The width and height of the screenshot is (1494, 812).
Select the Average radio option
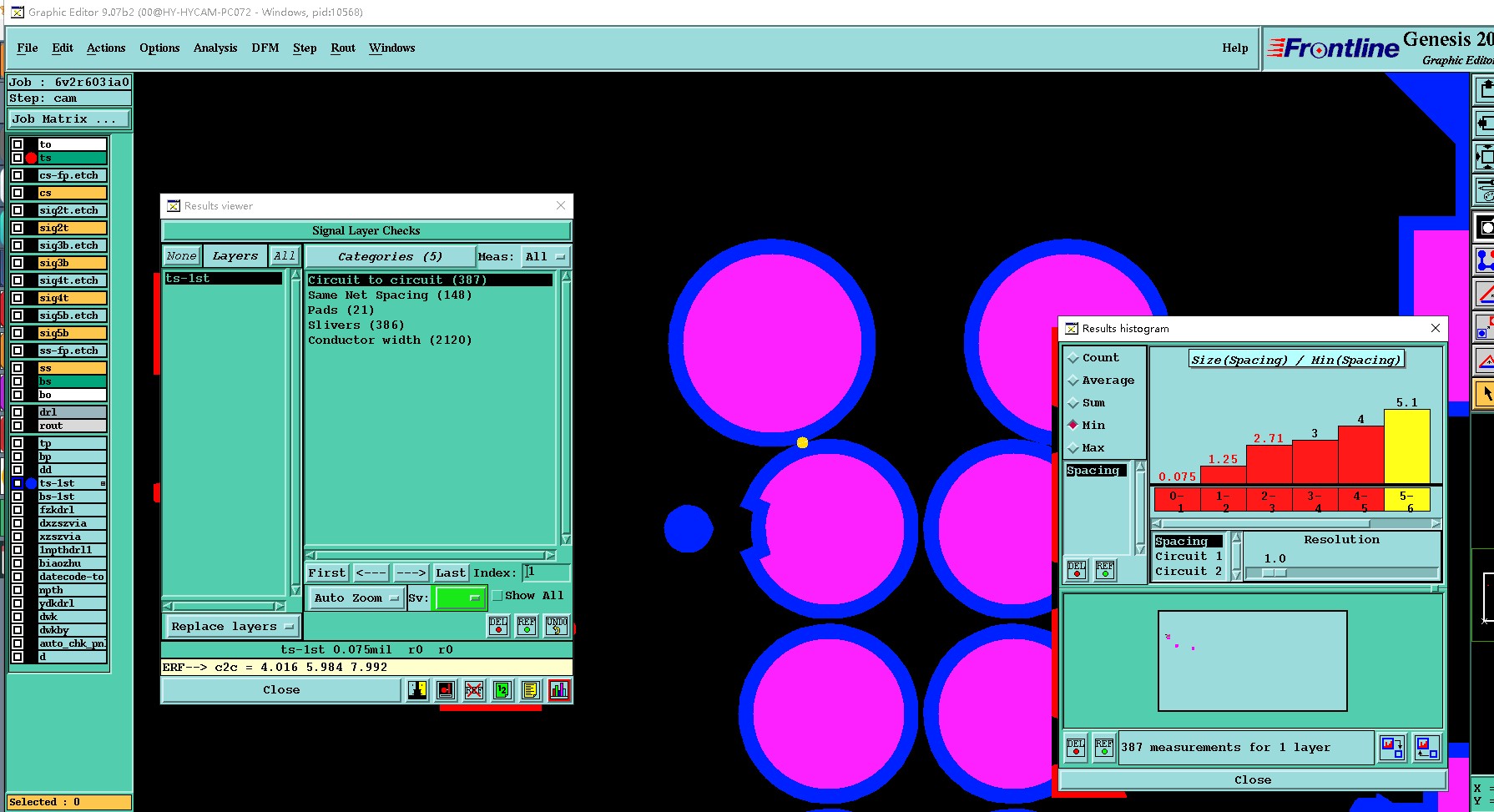1073,381
